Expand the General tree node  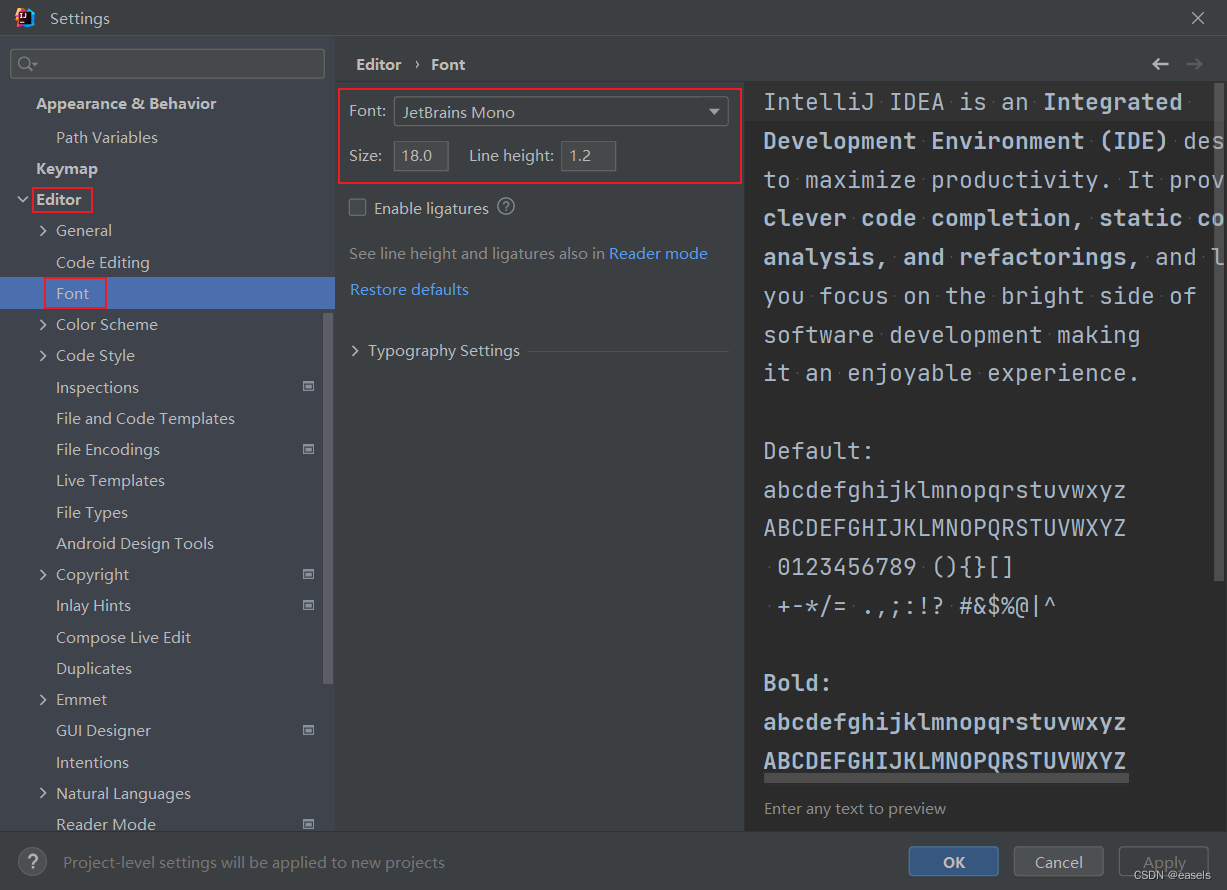43,231
